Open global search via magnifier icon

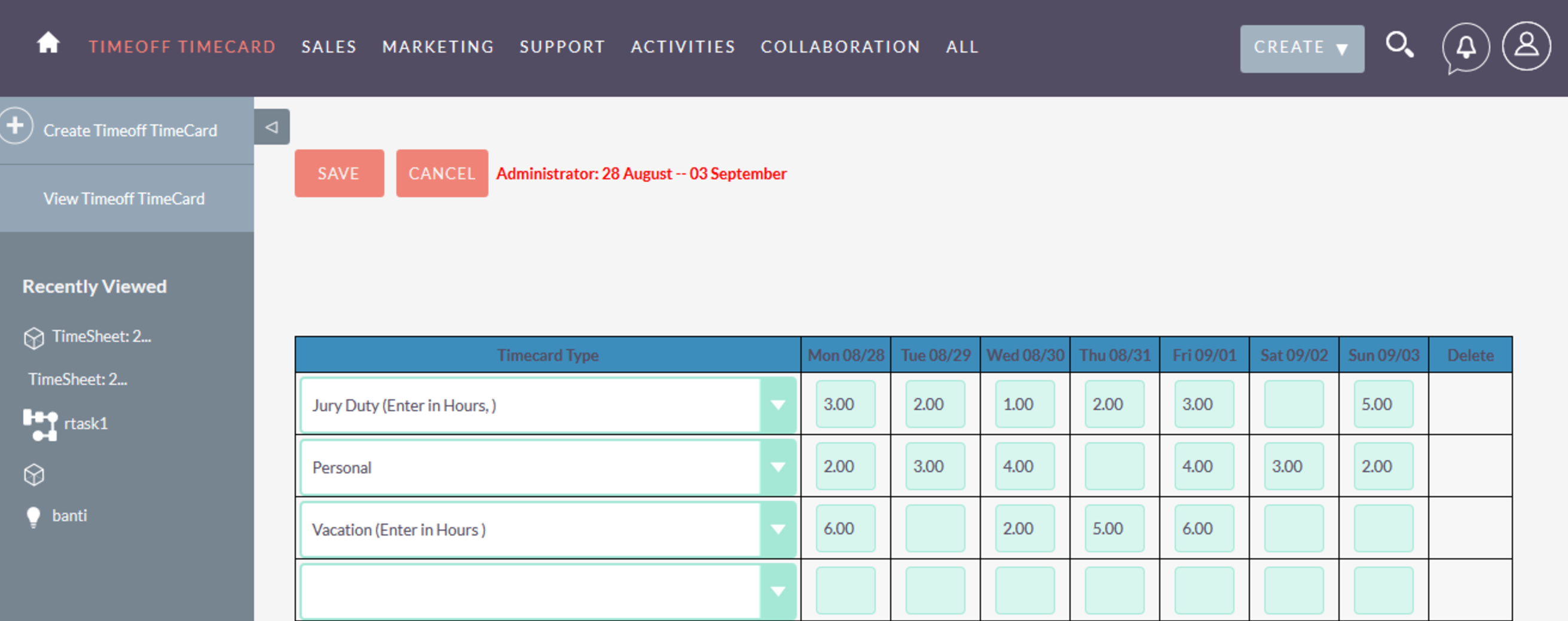(x=1400, y=44)
